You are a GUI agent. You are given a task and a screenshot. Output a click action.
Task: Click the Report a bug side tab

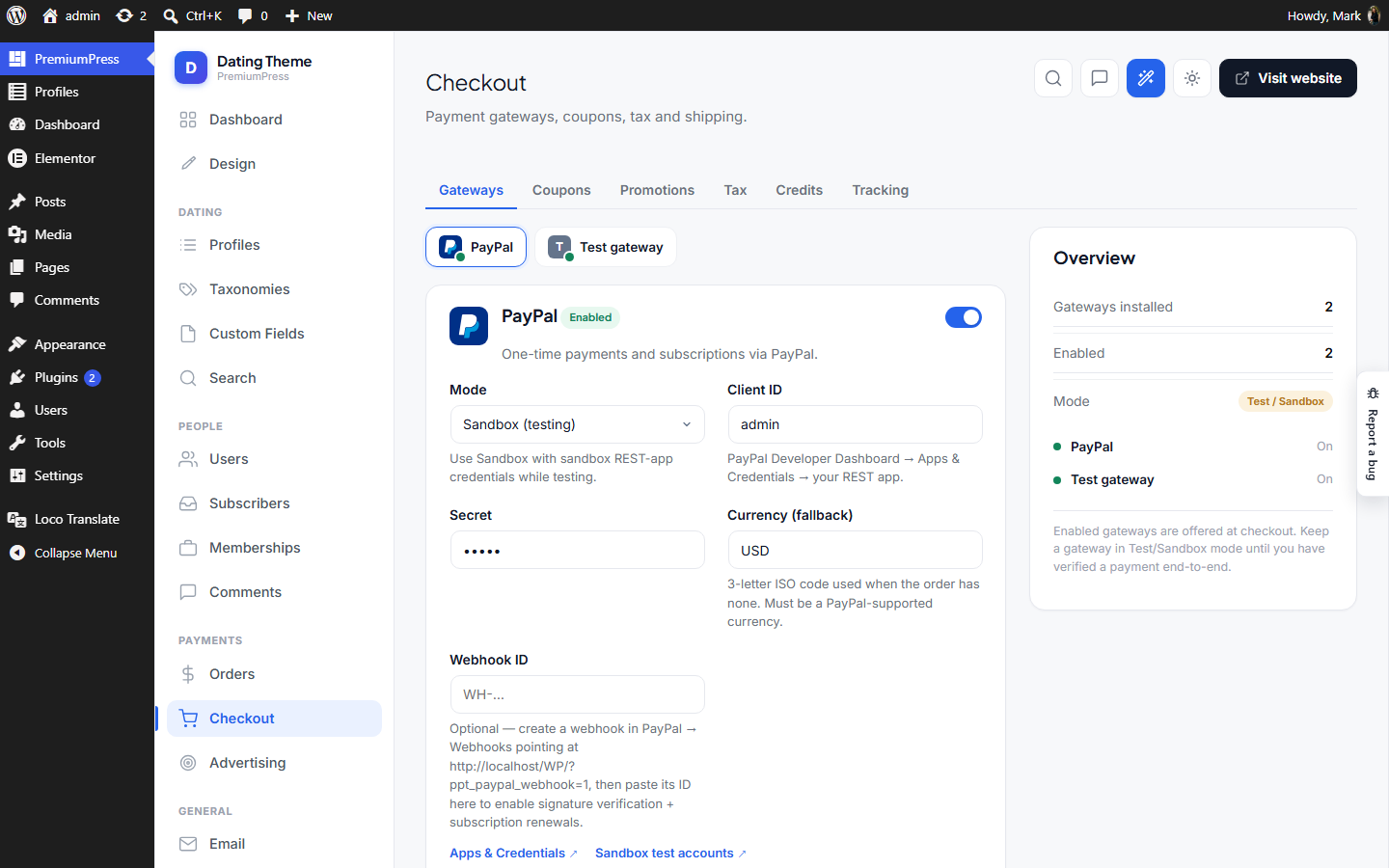click(1373, 434)
